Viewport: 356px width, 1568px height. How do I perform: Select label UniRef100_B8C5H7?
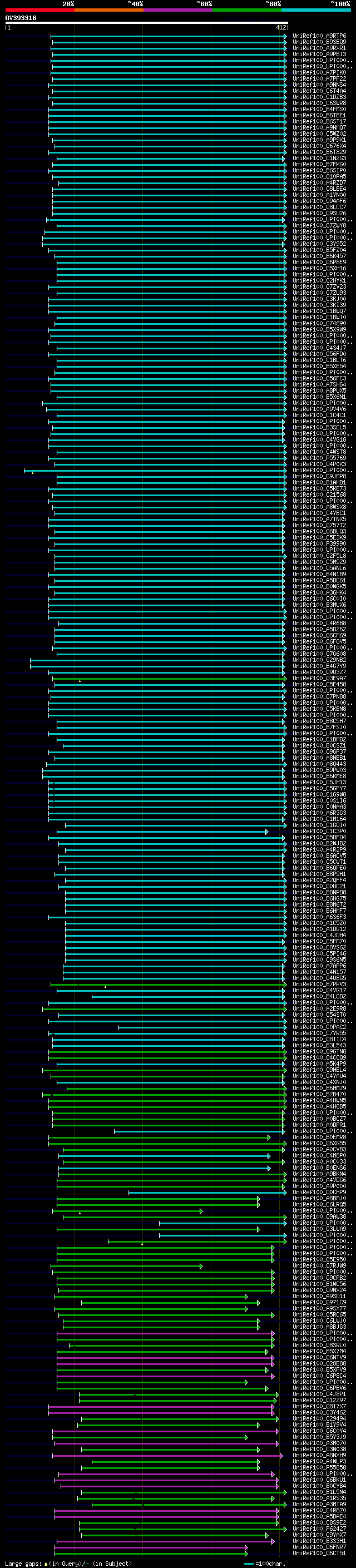tap(319, 721)
